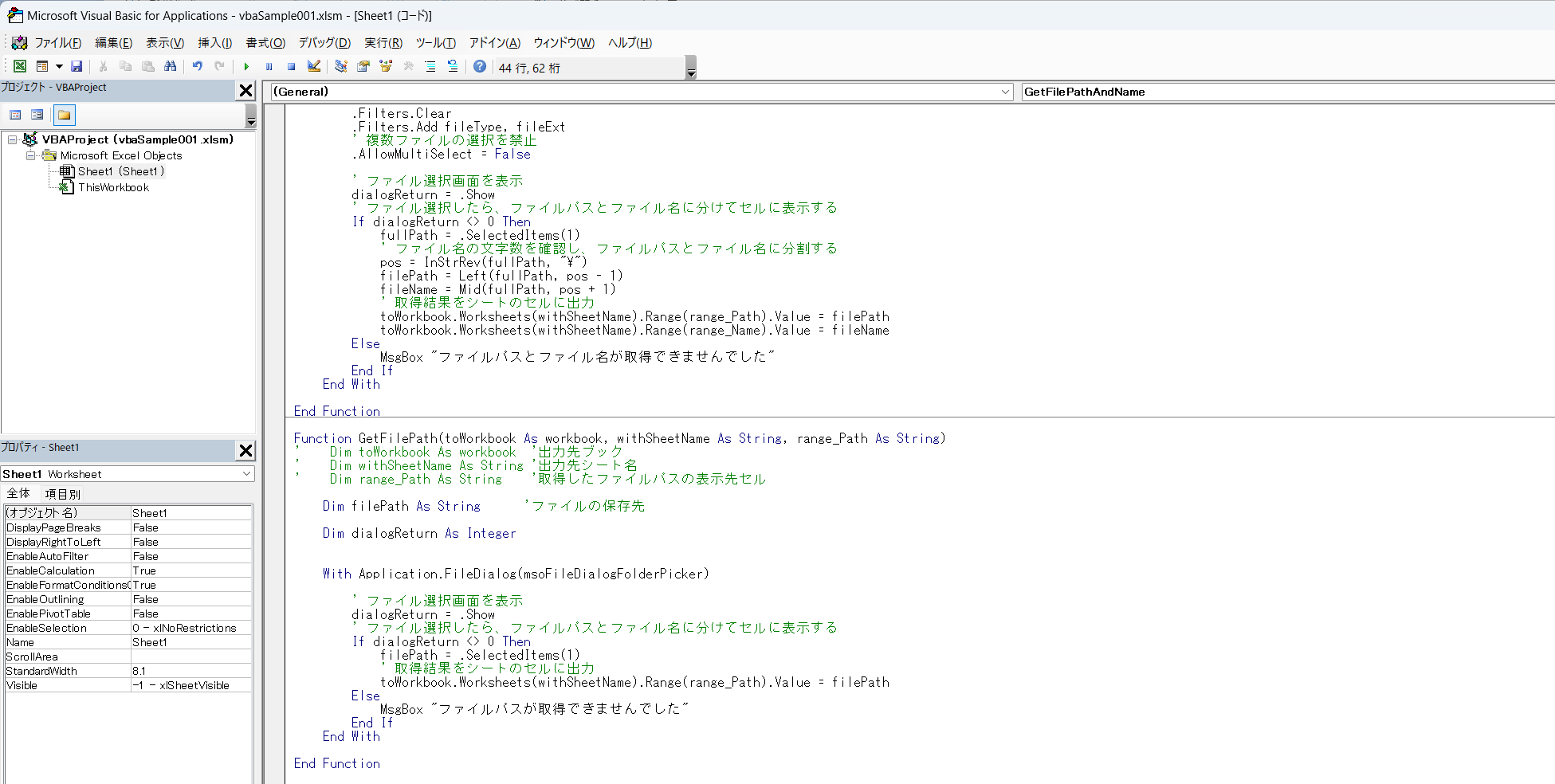Viewport: 1555px width, 784px height.
Task: Search the code using the Find binoculars icon
Action: (171, 67)
